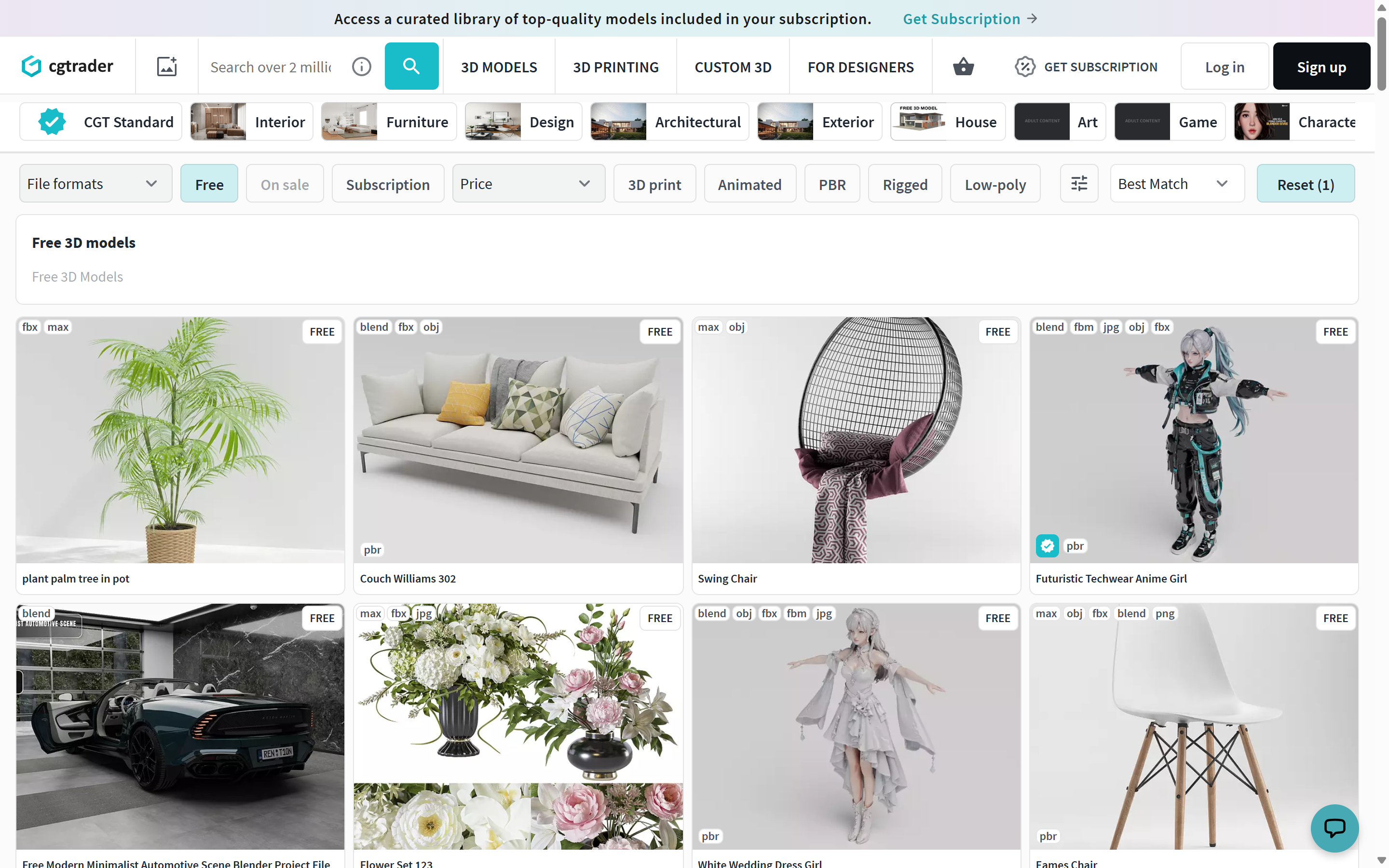
Task: Click the fbx tag on palm tree card
Action: tap(30, 326)
